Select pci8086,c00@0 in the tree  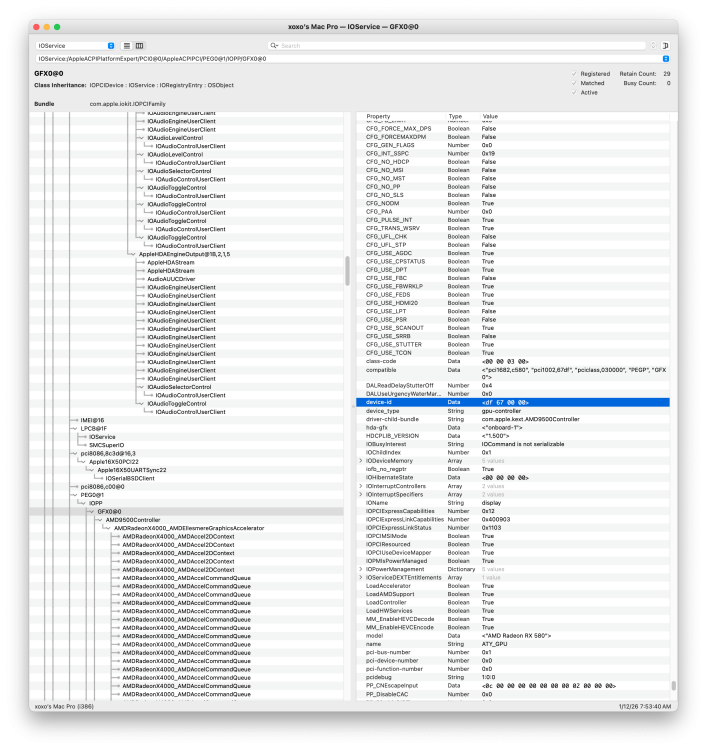(102, 487)
